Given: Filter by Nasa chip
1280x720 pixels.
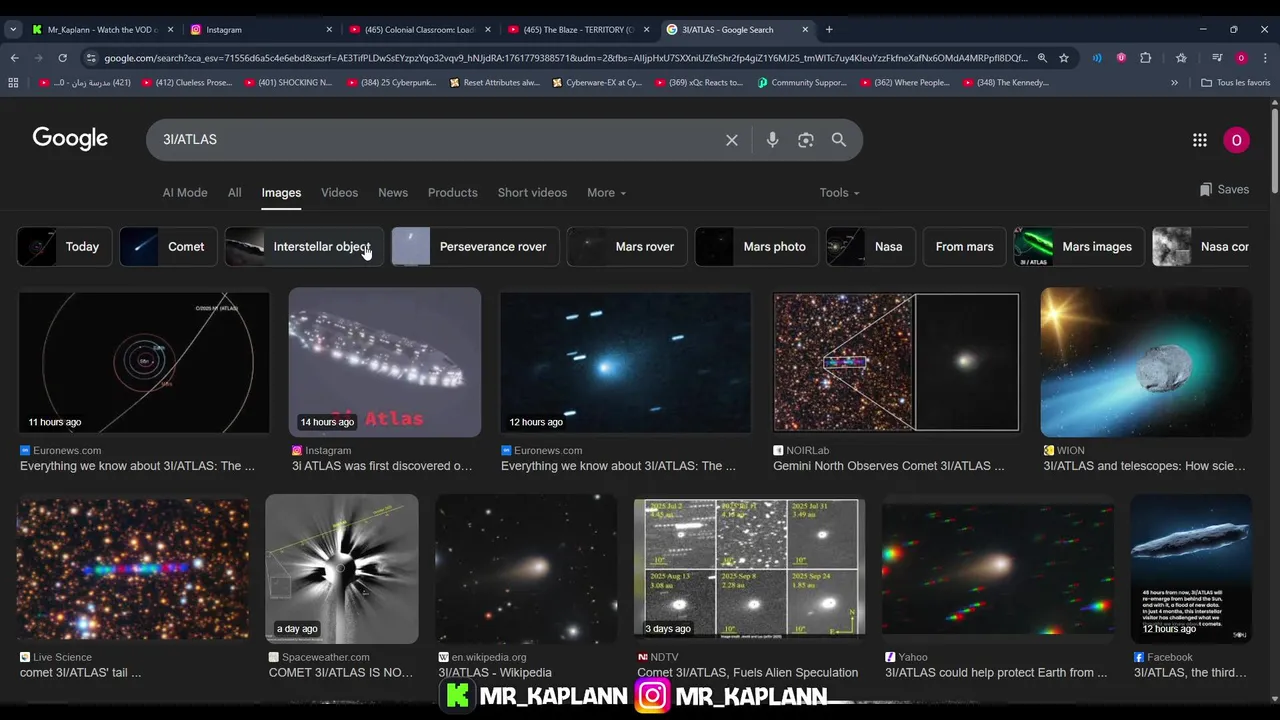Looking at the screenshot, I should tap(870, 247).
